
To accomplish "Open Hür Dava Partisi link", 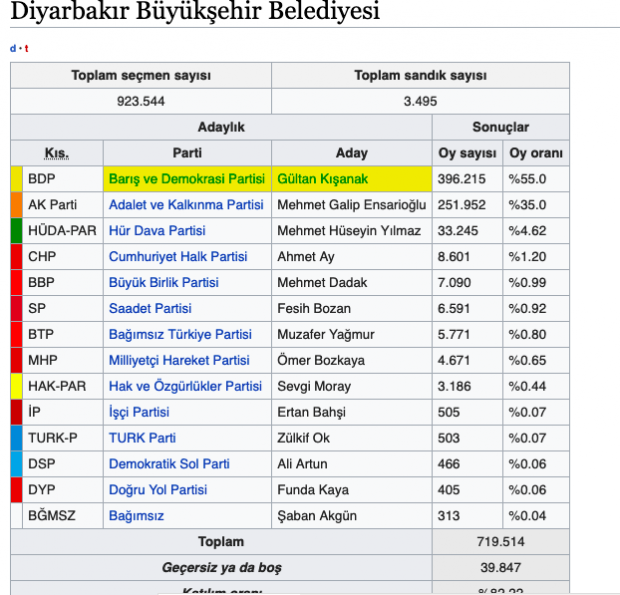I will point(157,230).
